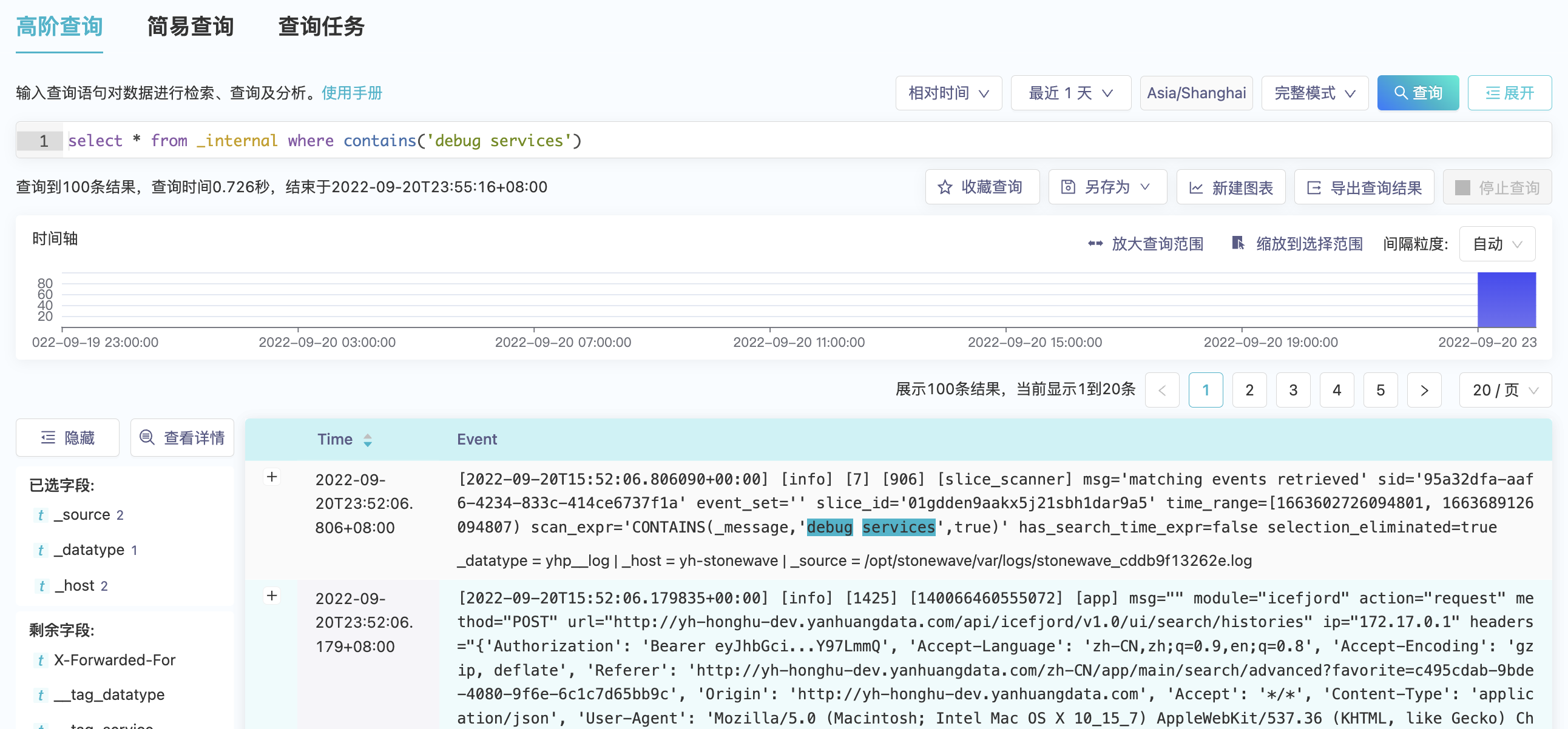
Task: Click the second event timestamp 2022-09-20T23:52:06.179
Action: pyautogui.click(x=364, y=622)
